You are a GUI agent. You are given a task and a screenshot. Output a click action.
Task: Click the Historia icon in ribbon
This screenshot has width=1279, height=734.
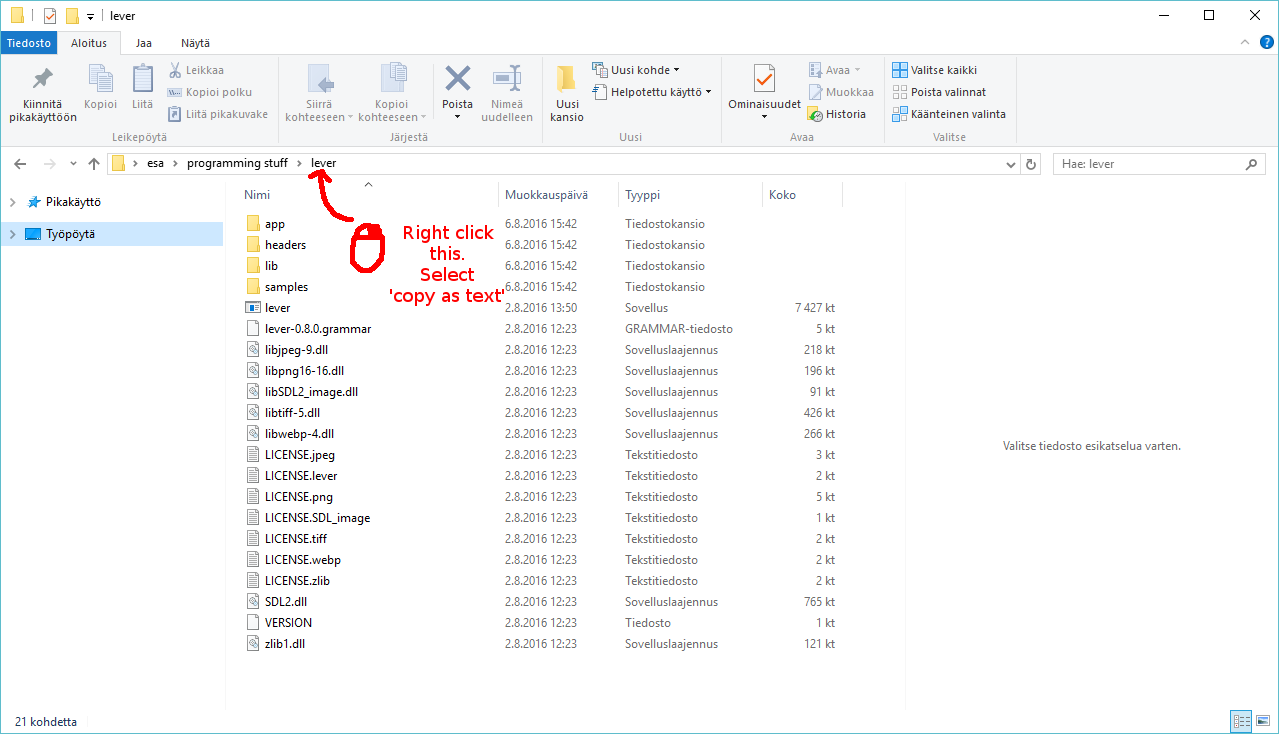[x=837, y=114]
